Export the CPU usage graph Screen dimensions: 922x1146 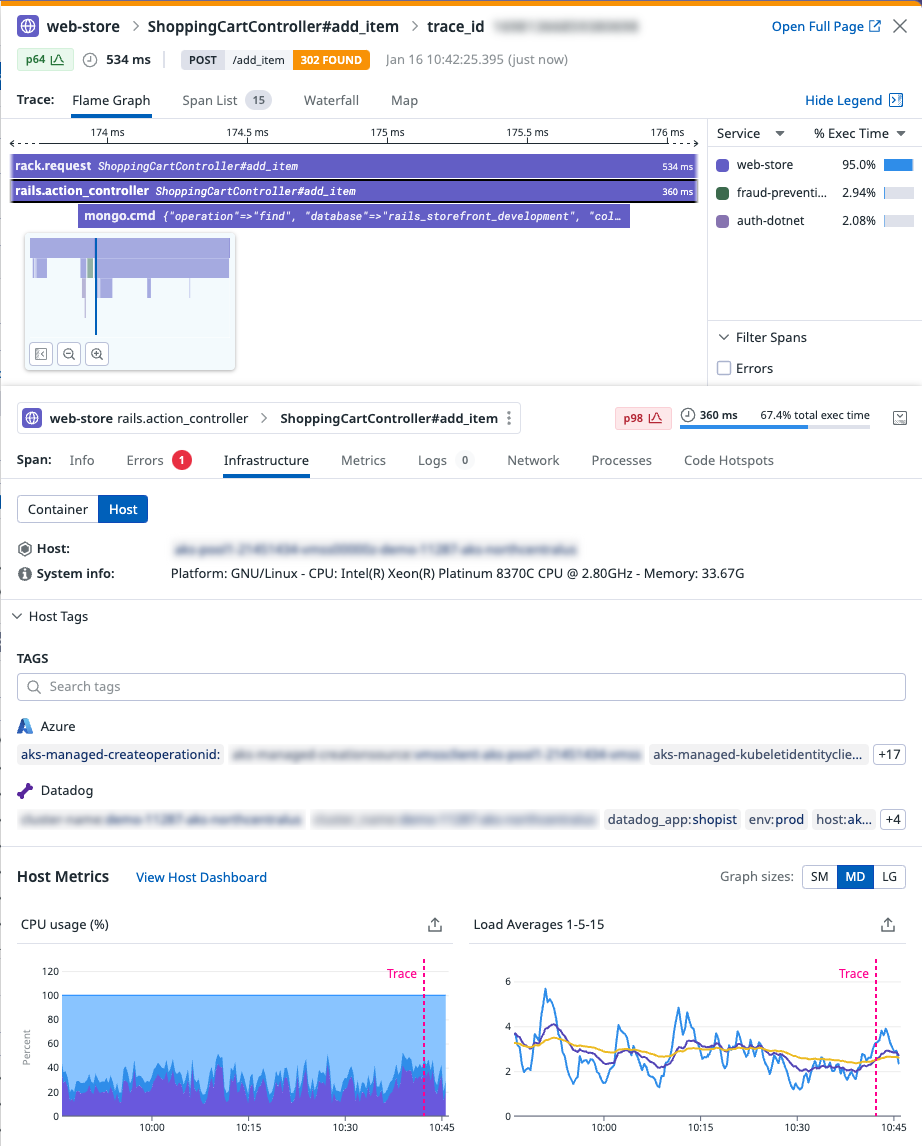[x=435, y=925]
